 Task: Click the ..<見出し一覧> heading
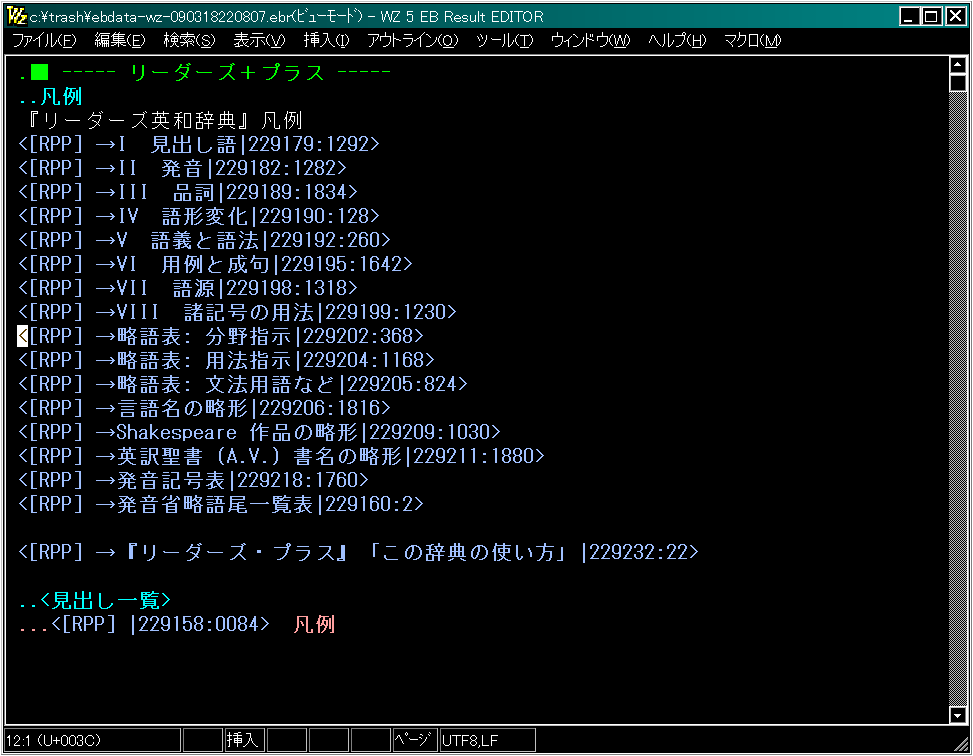tap(94, 600)
